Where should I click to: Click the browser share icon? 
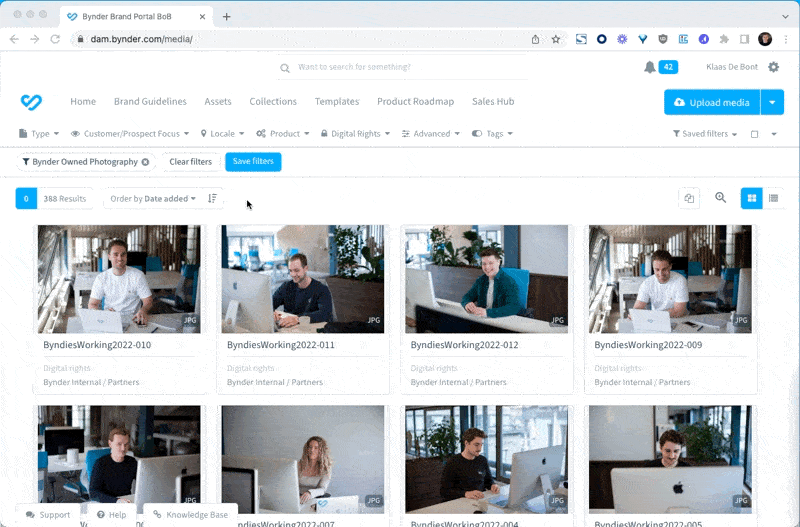tap(535, 39)
